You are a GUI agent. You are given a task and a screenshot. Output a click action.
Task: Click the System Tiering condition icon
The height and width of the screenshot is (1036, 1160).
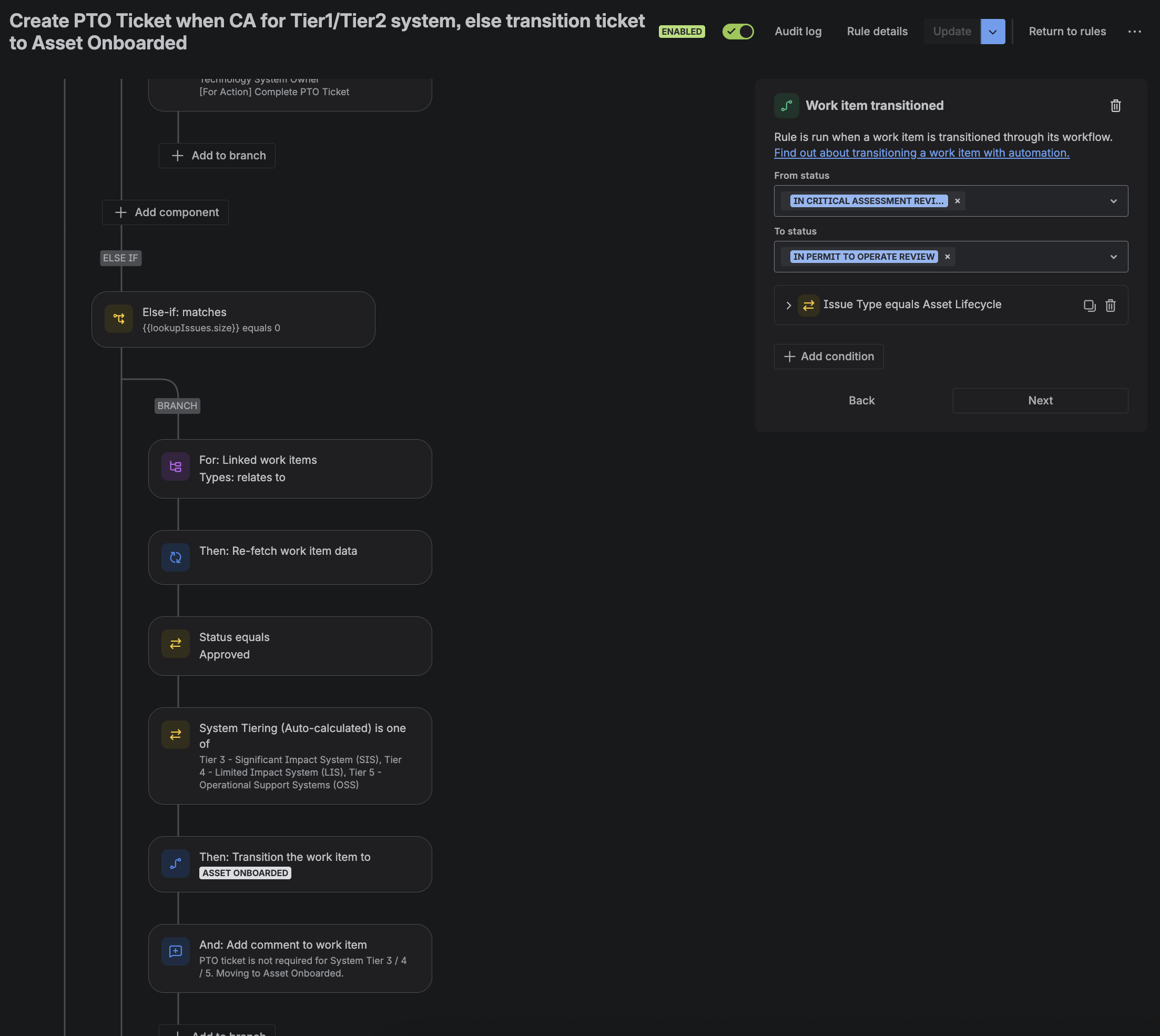tap(175, 735)
